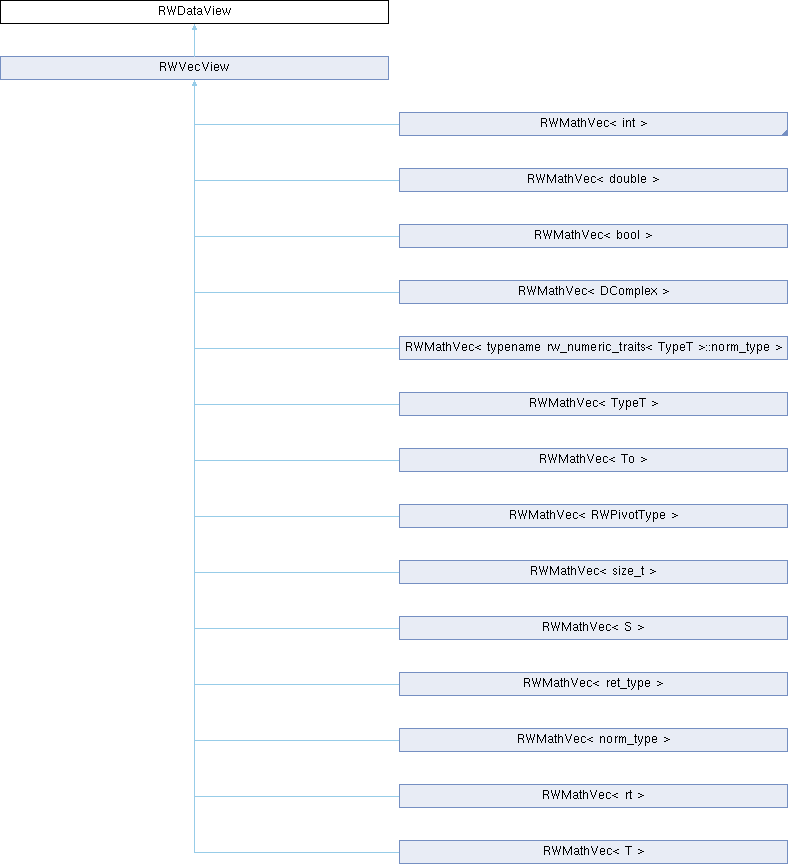
Task: Open RWMathVec< int > class node
Action: pyautogui.click(x=593, y=124)
